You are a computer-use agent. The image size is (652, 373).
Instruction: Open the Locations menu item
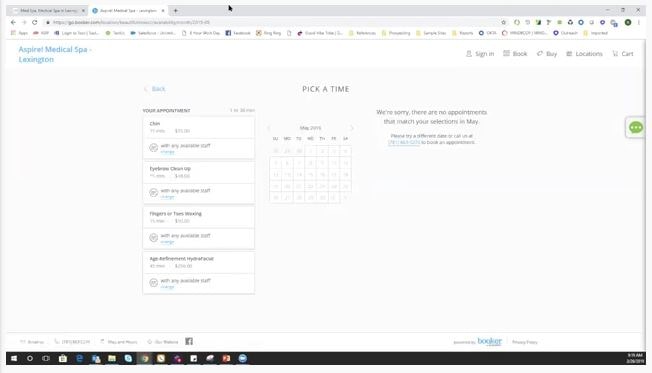pos(584,54)
